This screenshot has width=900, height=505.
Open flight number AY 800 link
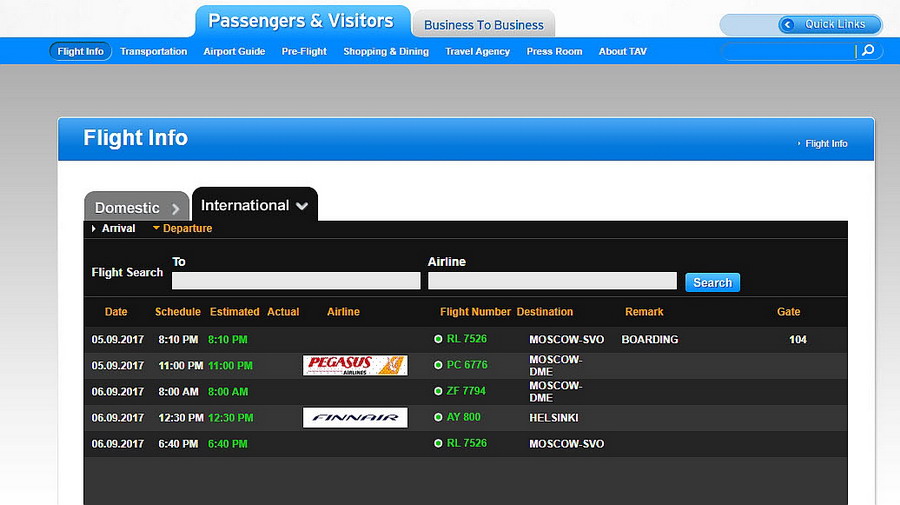(x=463, y=417)
